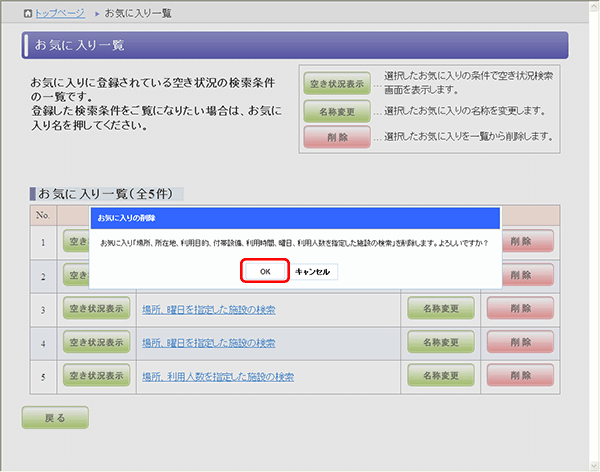Click the home icon beside トップページ
The width and height of the screenshot is (600, 472).
[28, 14]
